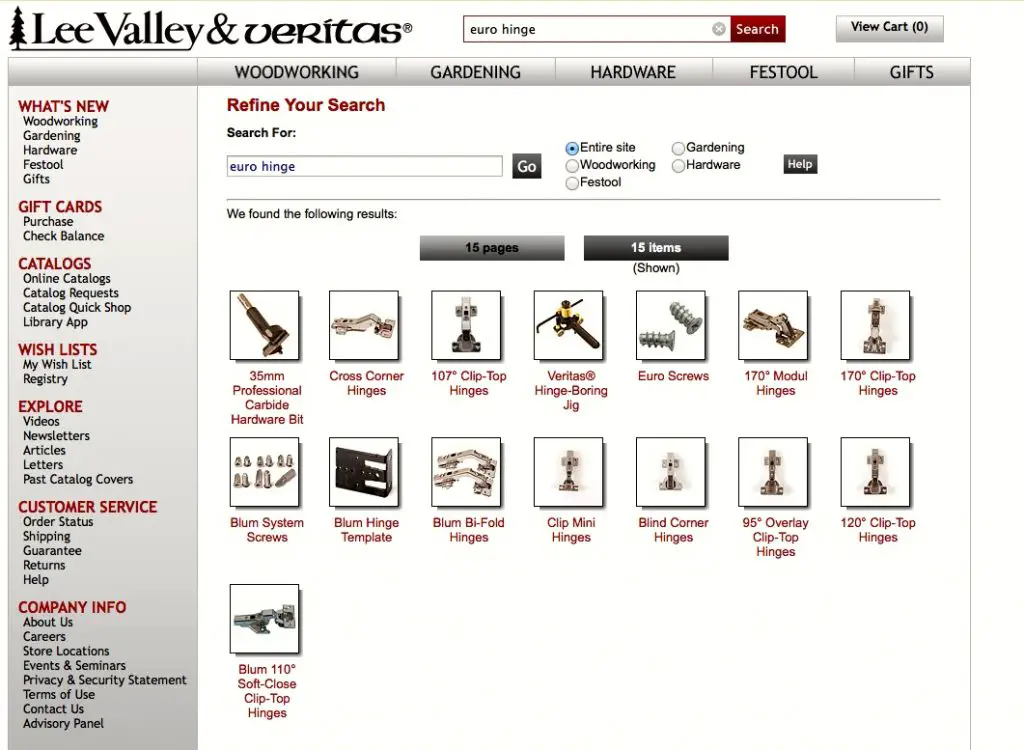Open the Shipping link
The image size is (1024, 750).
46,536
